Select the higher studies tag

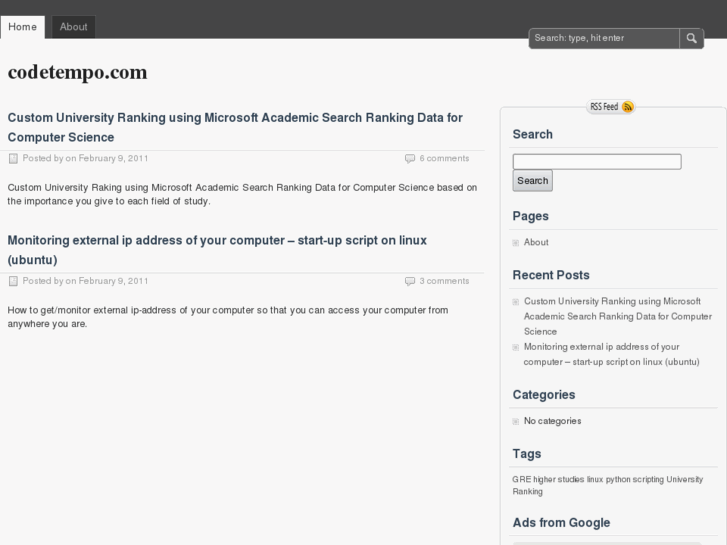559,479
